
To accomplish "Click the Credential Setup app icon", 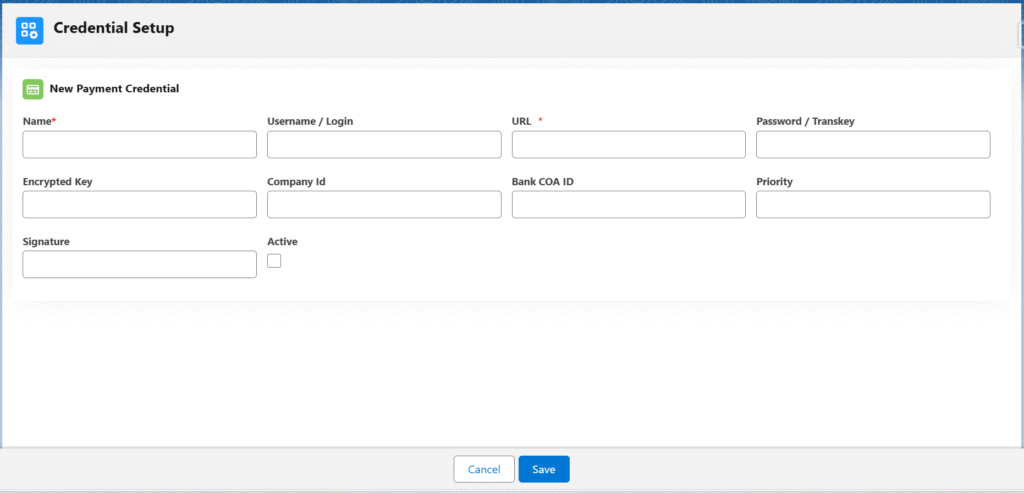I will (30, 30).
